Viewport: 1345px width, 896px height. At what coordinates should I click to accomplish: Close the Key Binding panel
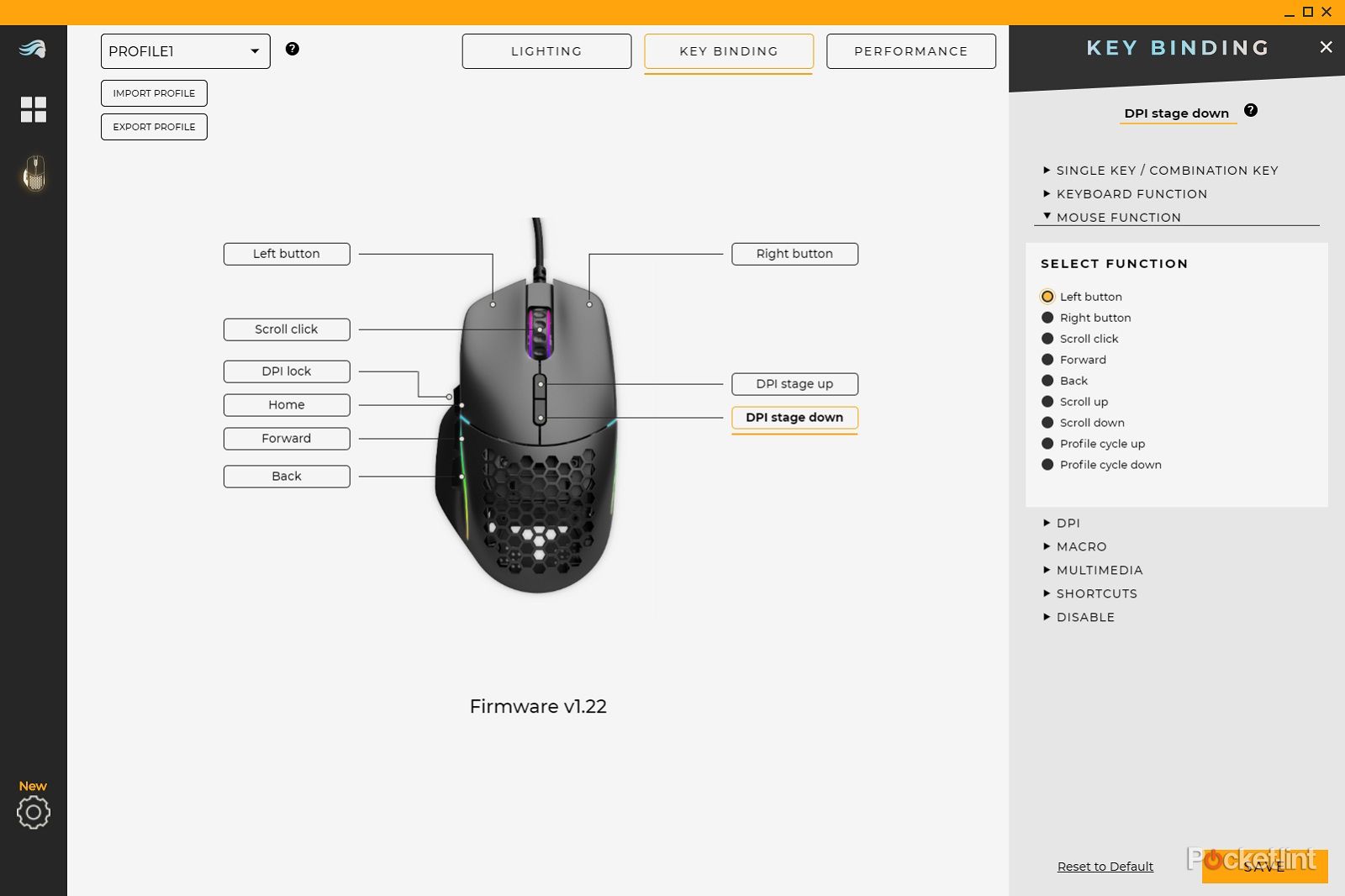[1326, 47]
